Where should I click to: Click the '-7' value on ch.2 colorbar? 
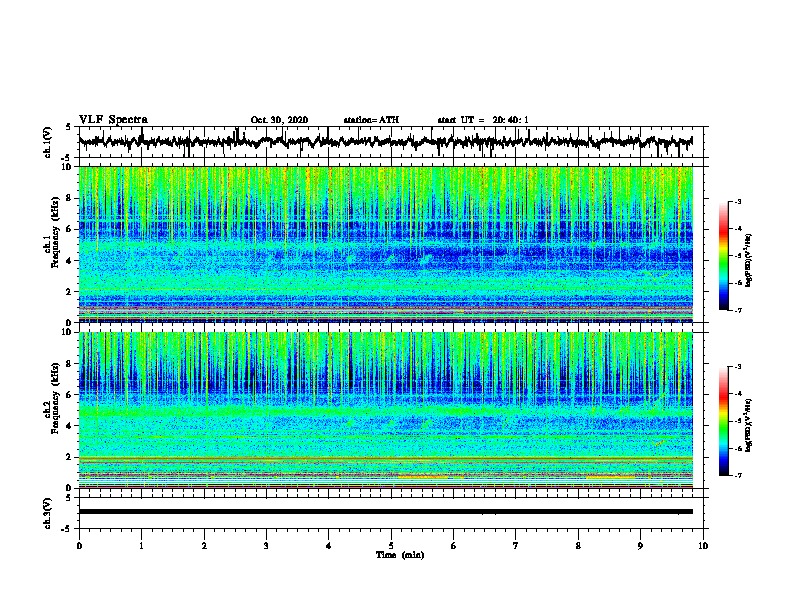tap(737, 476)
